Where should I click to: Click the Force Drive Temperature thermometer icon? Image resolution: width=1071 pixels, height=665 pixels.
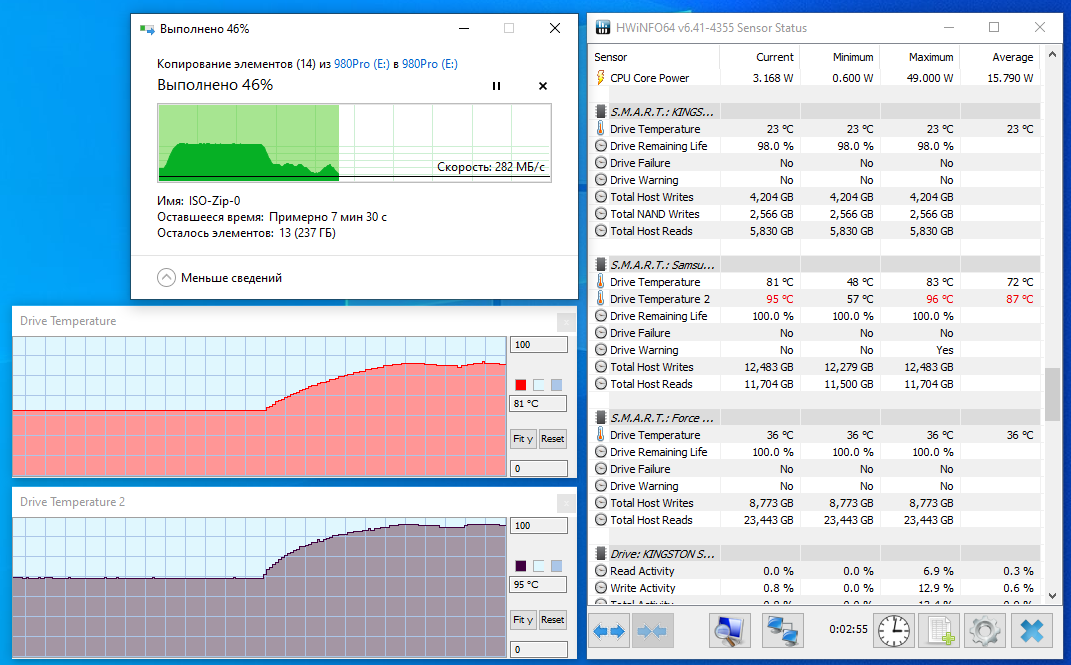600,434
